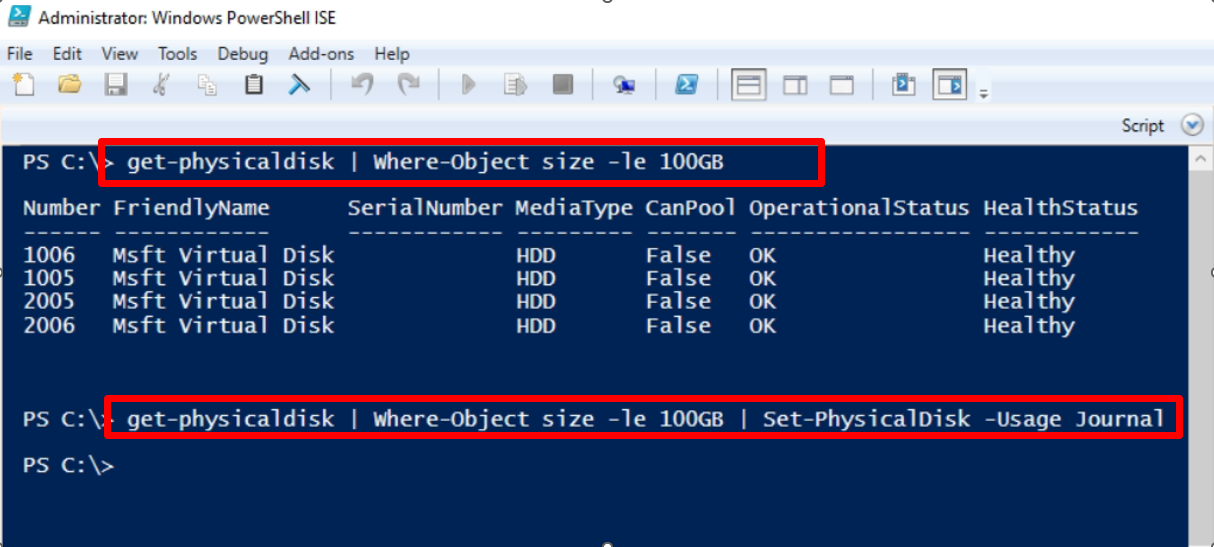
Task: Toggle Show Command Add-on icon
Action: click(950, 85)
